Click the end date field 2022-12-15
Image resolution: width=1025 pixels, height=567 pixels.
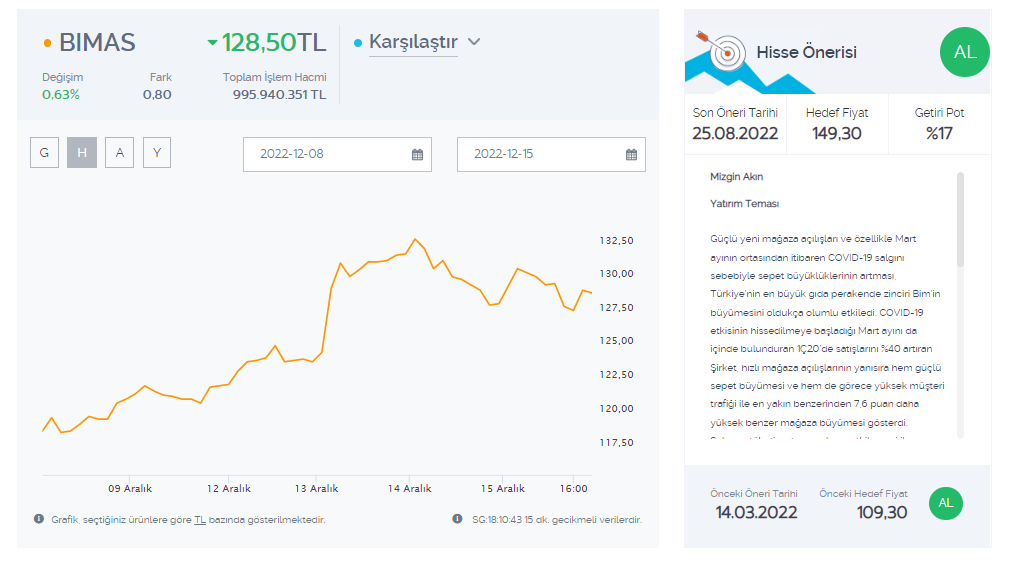click(x=551, y=154)
